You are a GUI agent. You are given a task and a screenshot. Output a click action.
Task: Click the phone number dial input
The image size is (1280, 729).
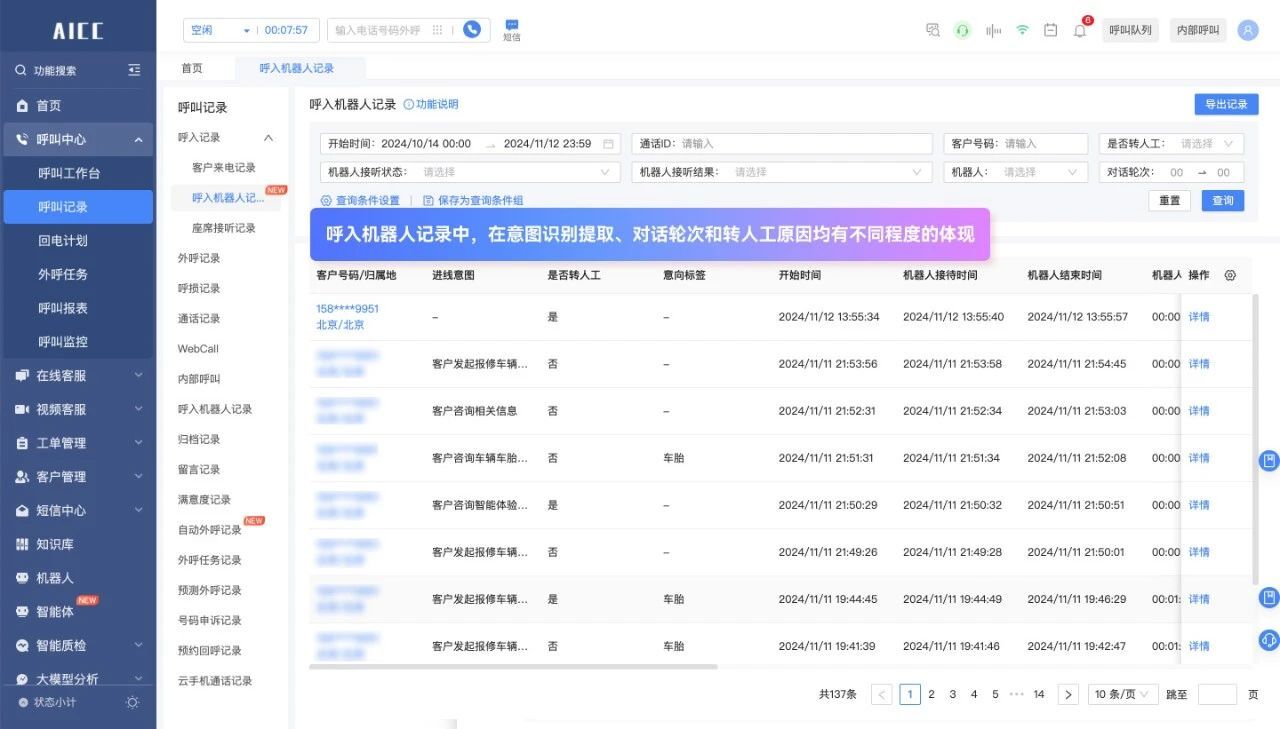point(380,30)
